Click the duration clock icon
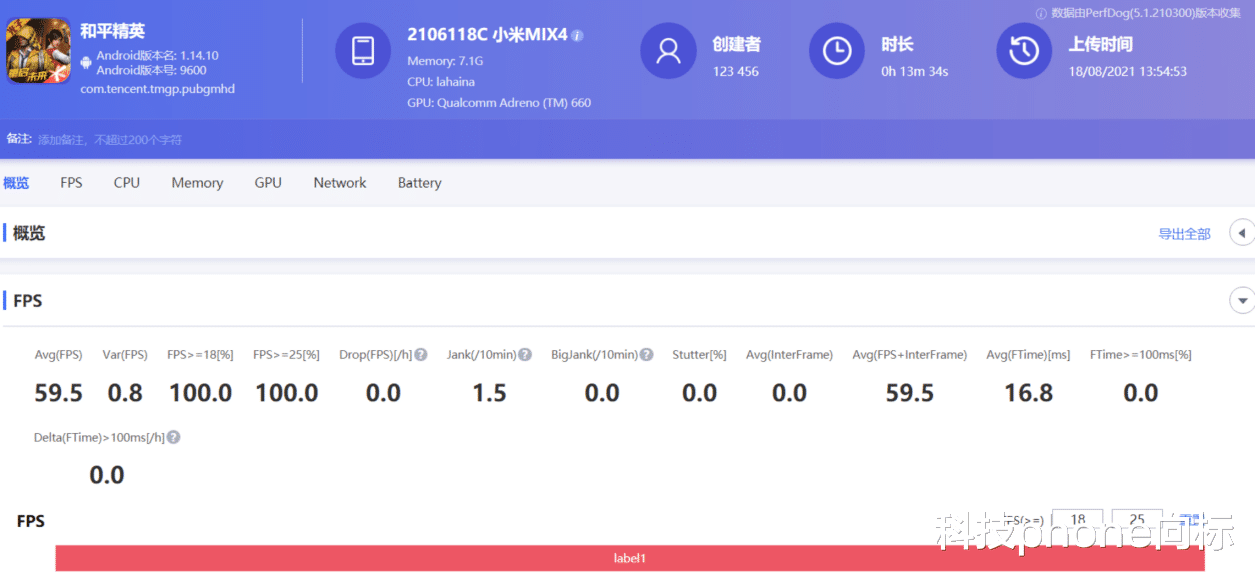 point(836,51)
